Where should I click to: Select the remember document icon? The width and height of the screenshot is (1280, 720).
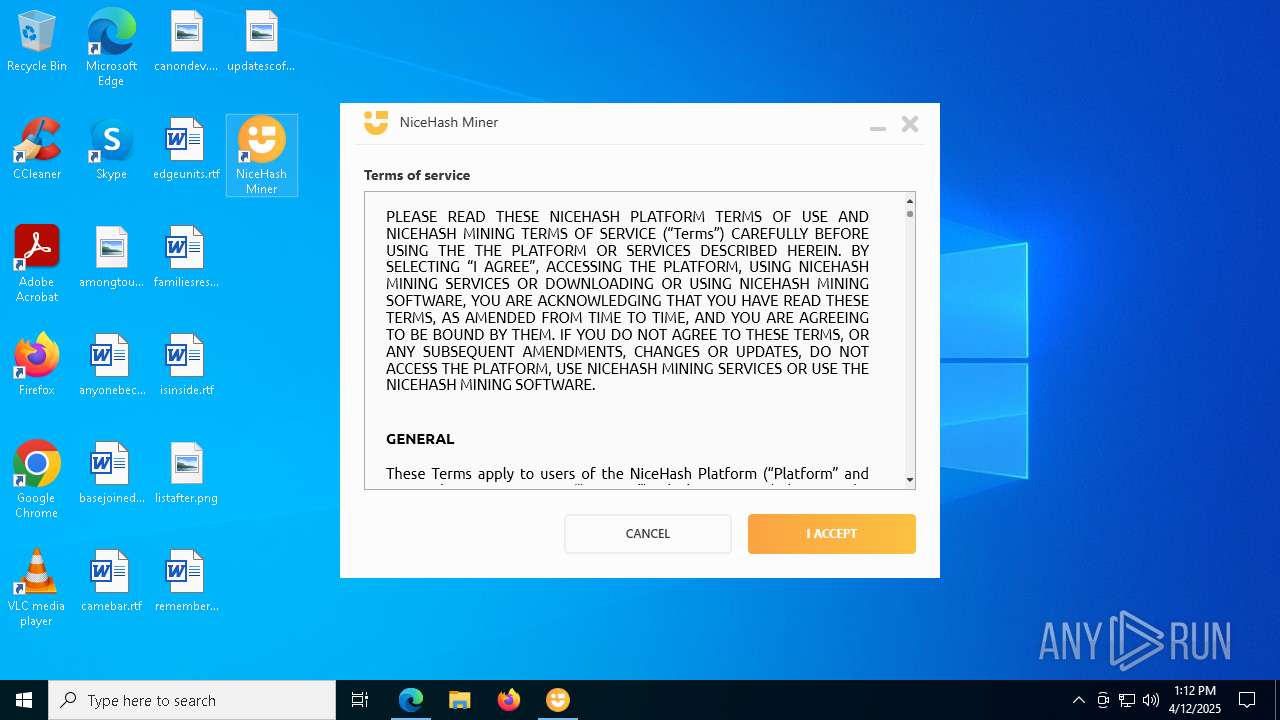[x=186, y=582]
